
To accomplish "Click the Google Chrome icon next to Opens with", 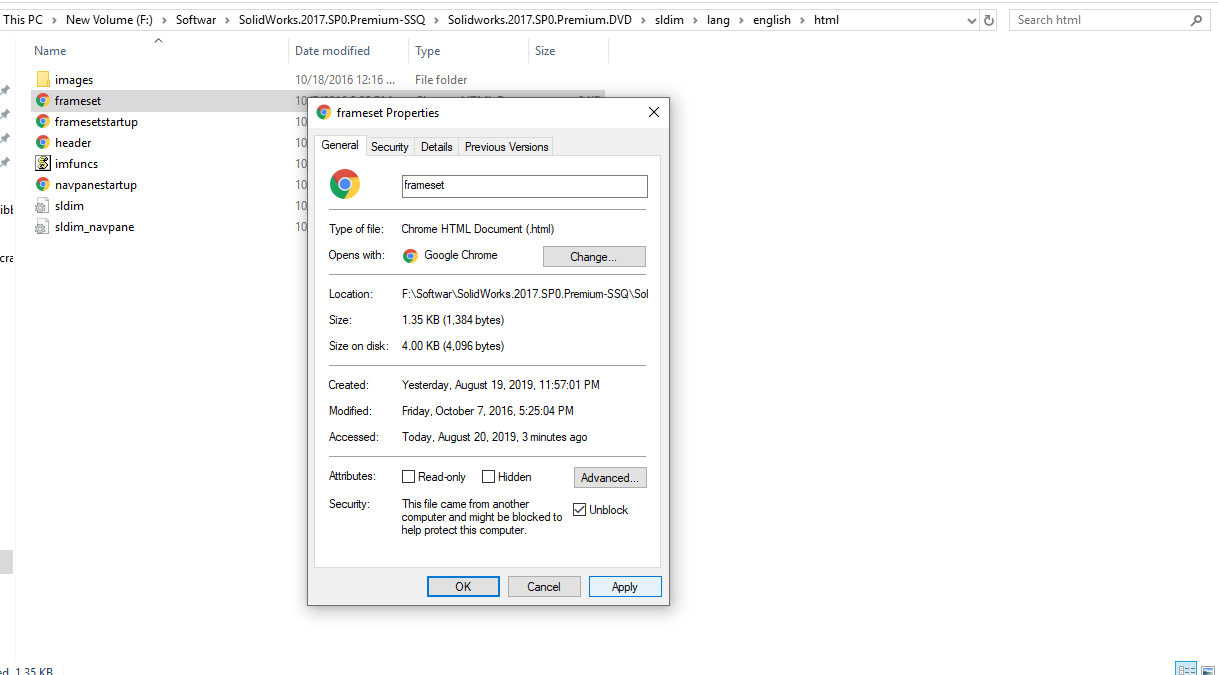I will click(410, 256).
